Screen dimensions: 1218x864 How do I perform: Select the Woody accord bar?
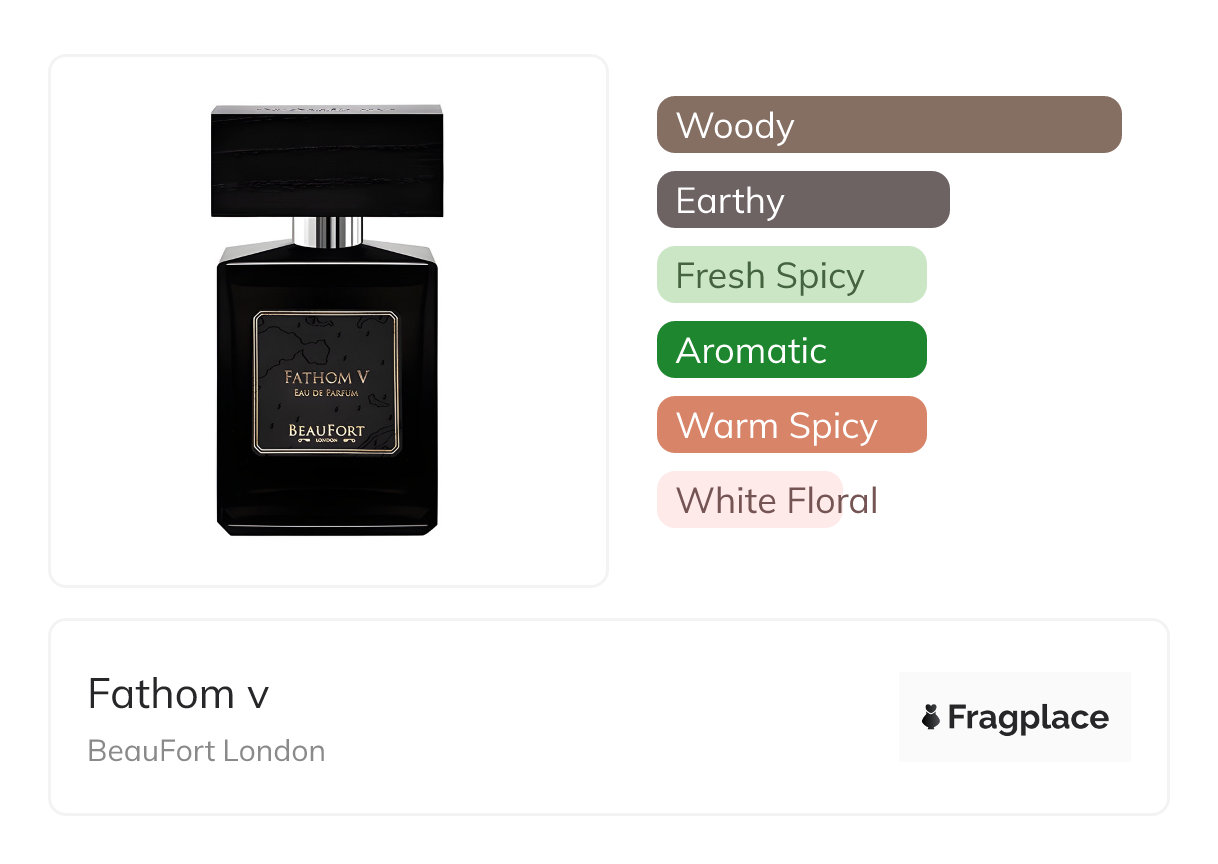pyautogui.click(x=889, y=125)
